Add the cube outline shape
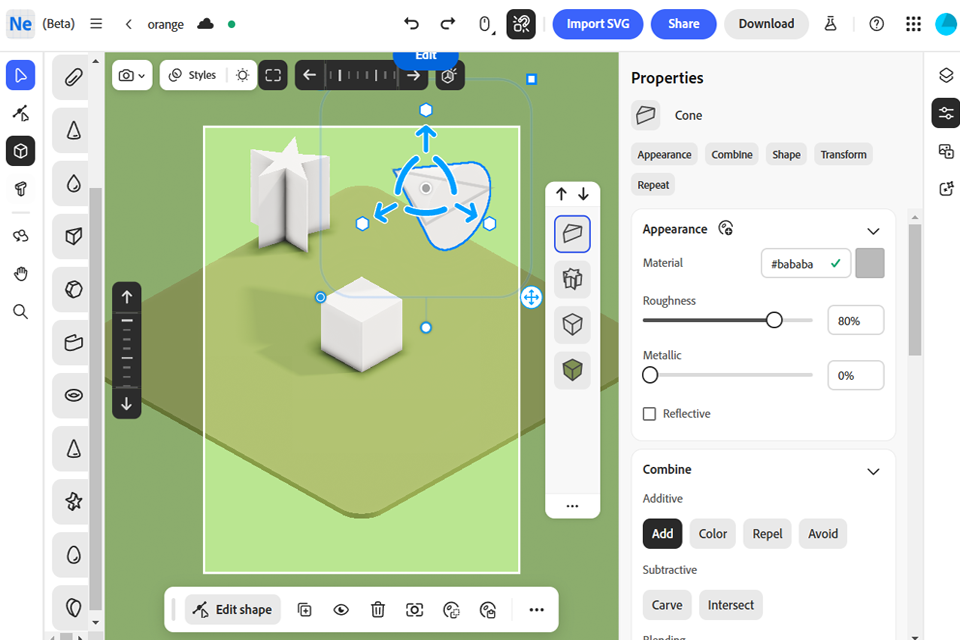Viewport: 960px width, 640px height. pos(73,236)
